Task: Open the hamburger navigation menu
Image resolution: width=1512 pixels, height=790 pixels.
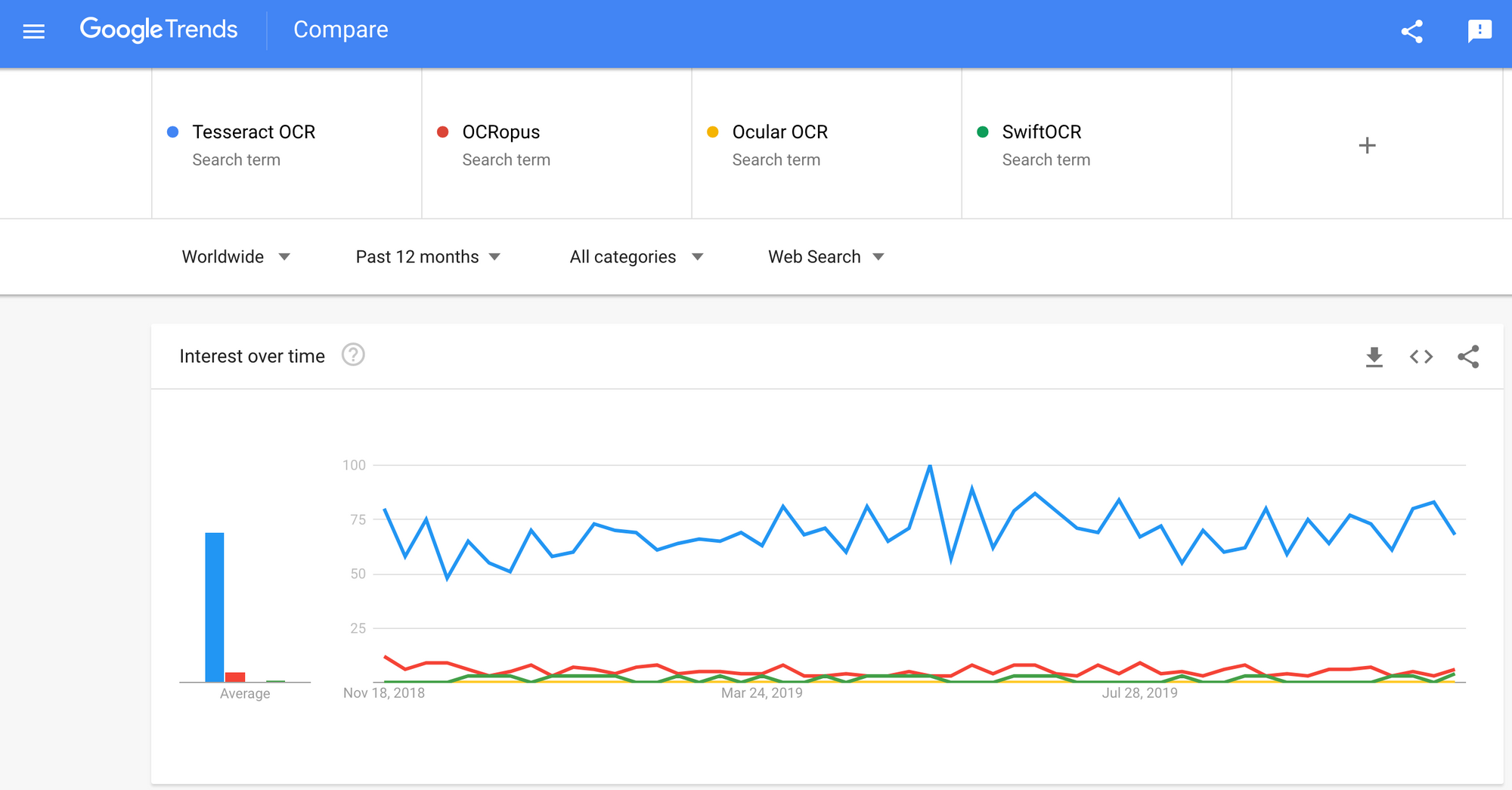Action: tap(33, 30)
